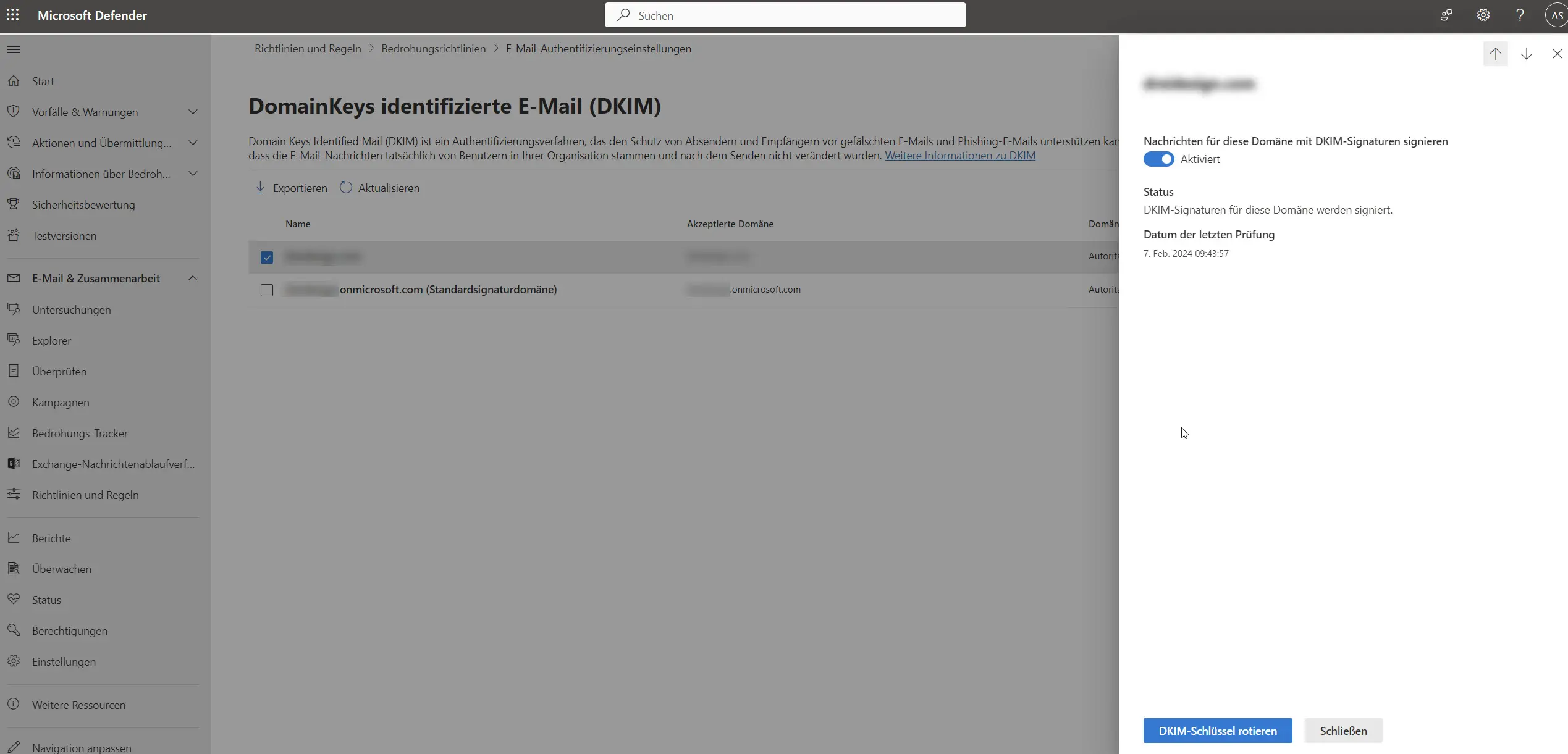Screen dimensions: 1568x754
Task: Go to E-Mail-Authentifizierungseinstellungen breadcrumb
Action: (599, 48)
